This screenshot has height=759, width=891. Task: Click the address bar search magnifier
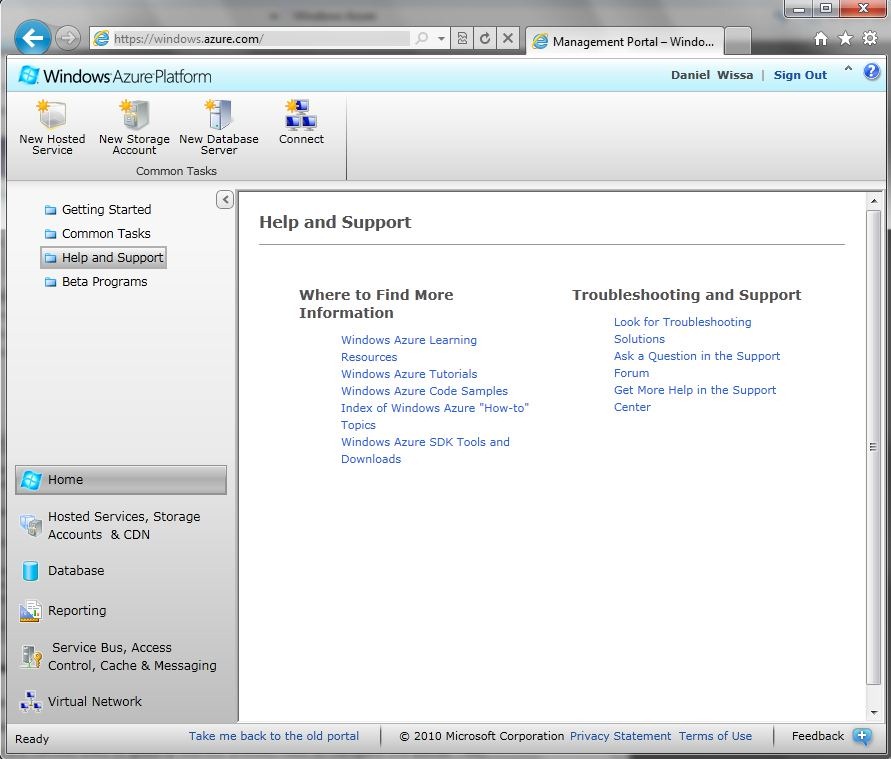422,38
